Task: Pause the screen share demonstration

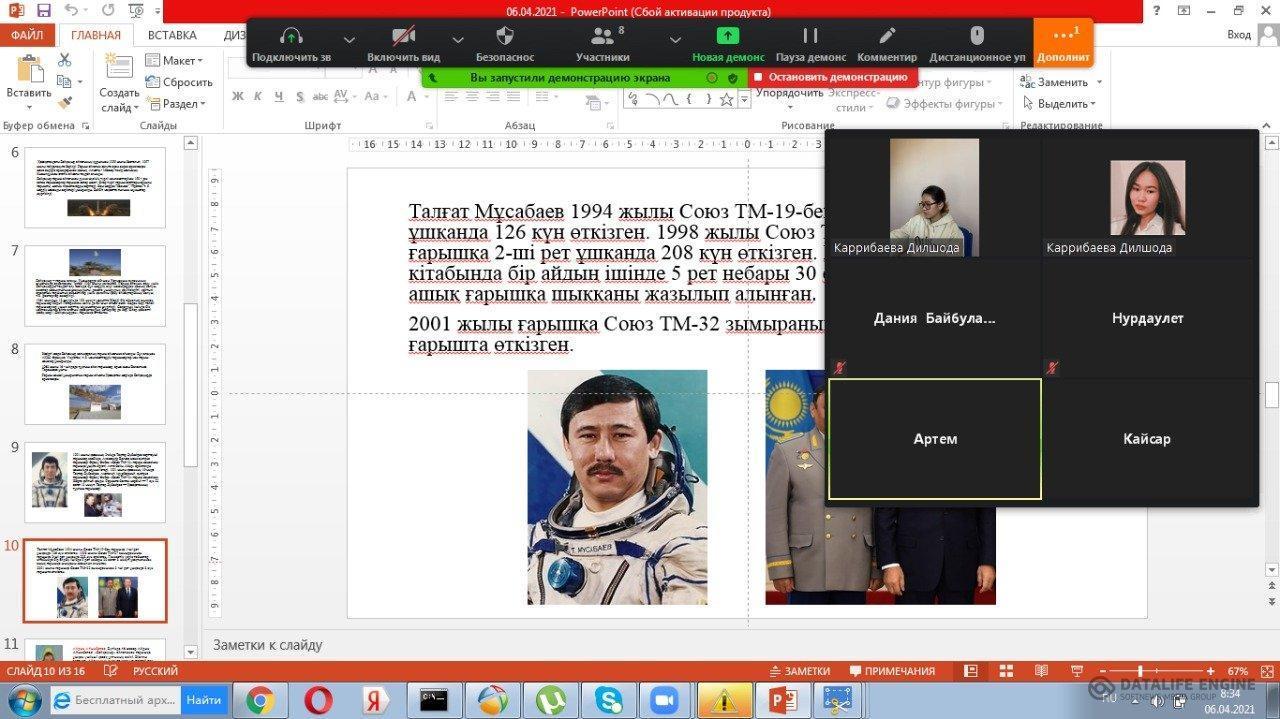Action: tap(810, 37)
